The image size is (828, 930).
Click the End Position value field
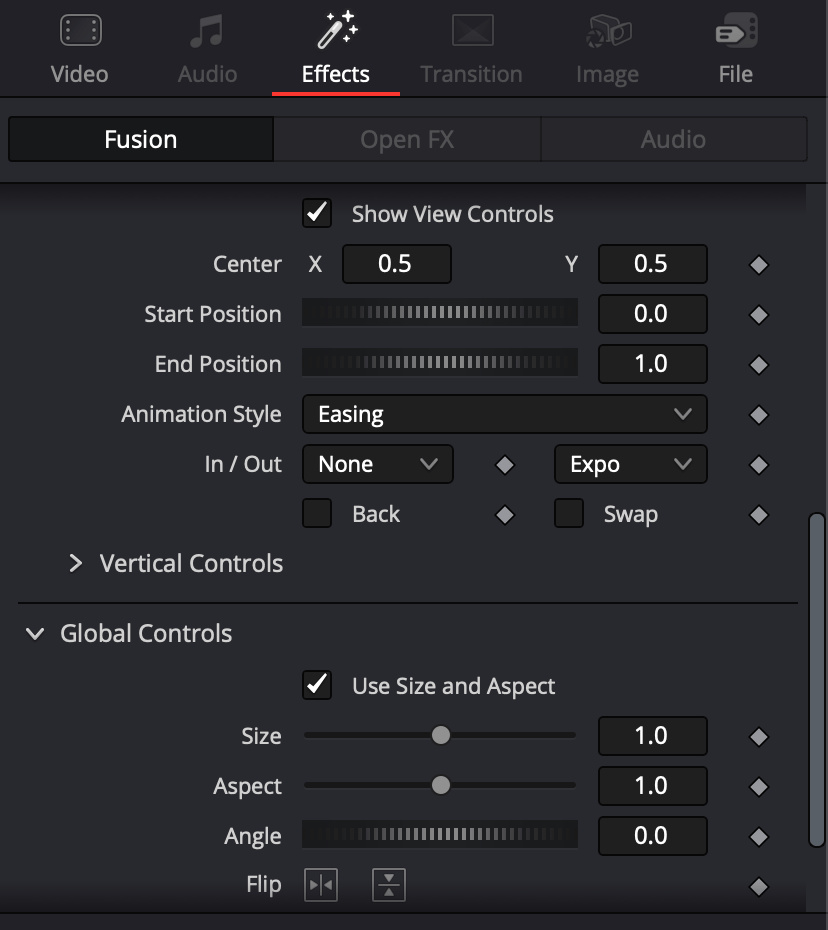click(652, 364)
